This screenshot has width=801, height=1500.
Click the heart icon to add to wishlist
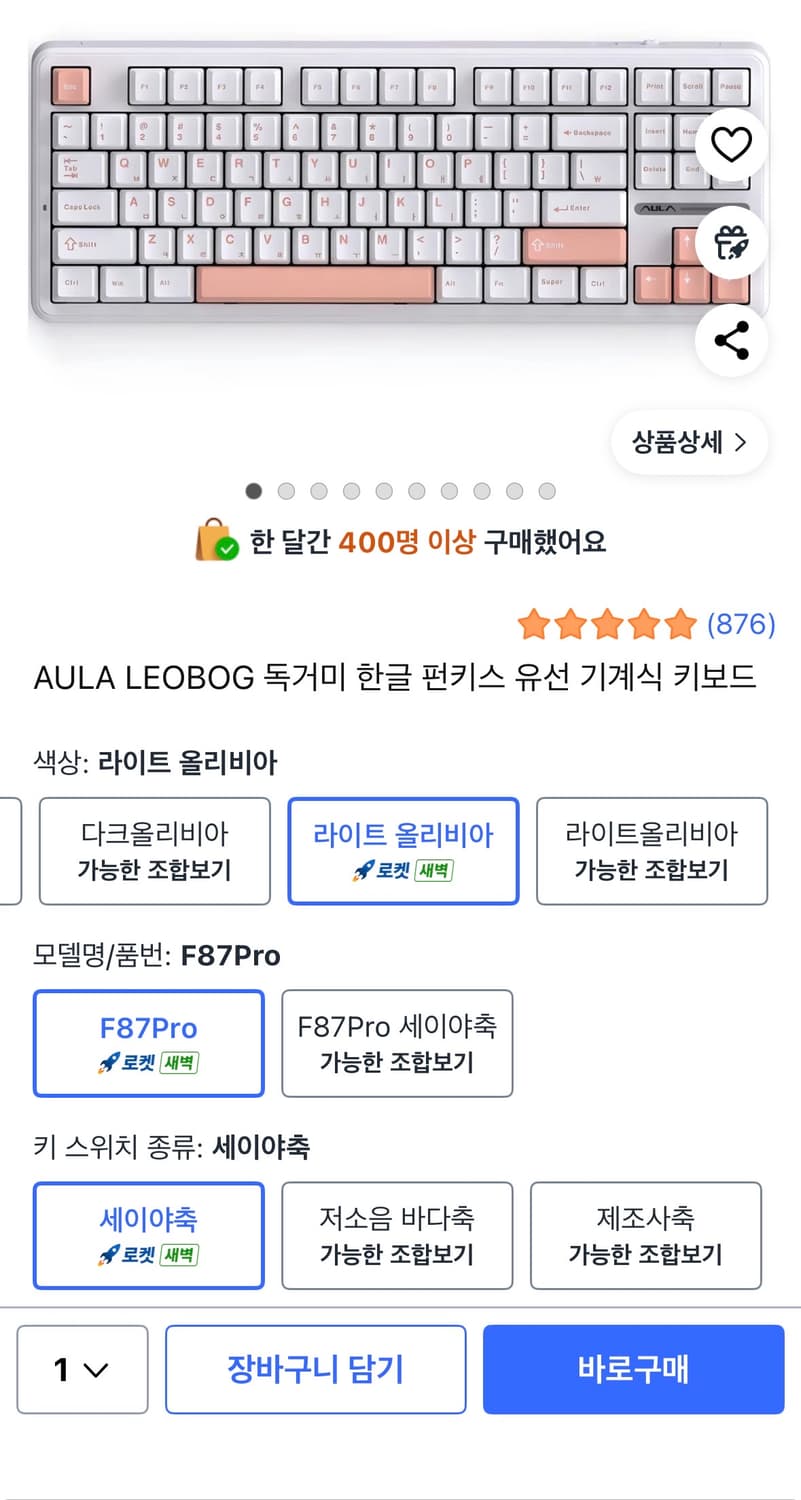click(731, 144)
